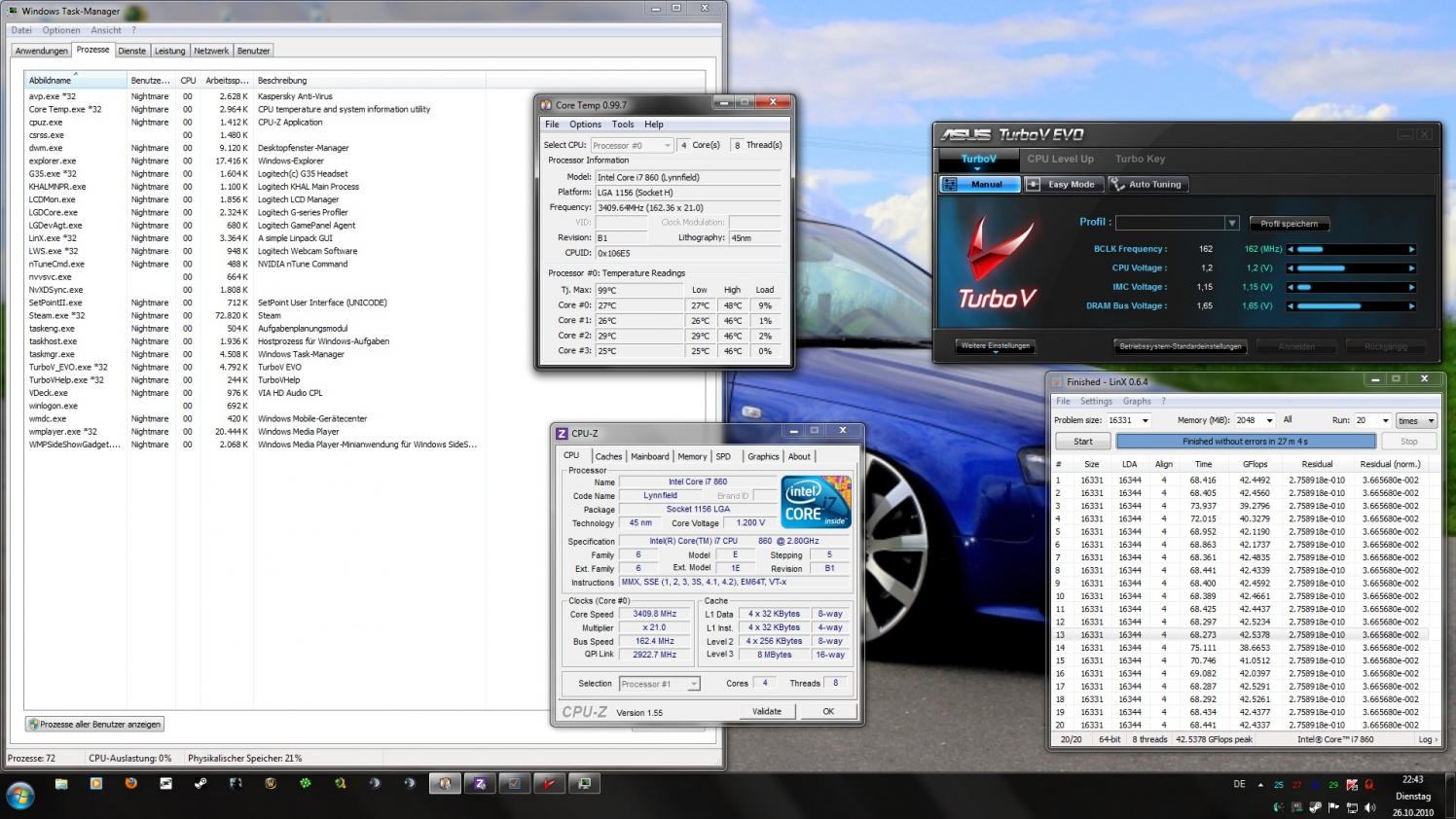
Task: Open Windows Explorer from the taskbar
Action: tap(61, 784)
